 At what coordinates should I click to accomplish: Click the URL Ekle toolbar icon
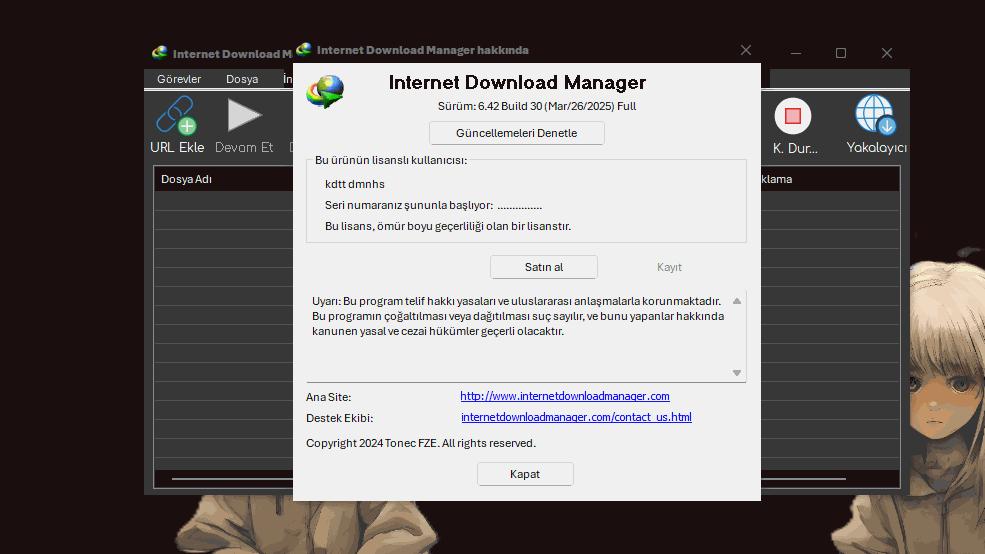click(177, 115)
